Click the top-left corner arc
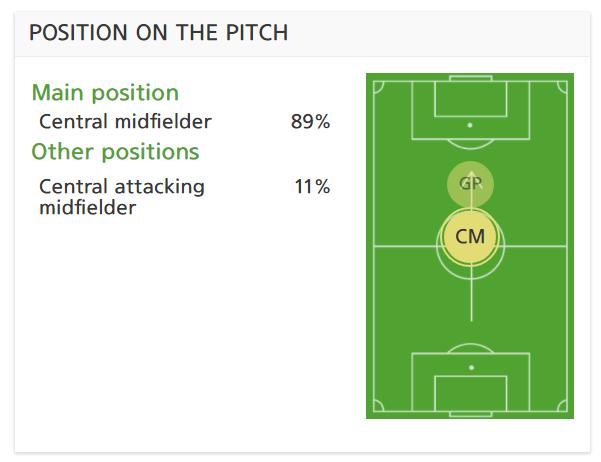The height and width of the screenshot is (462, 601). (378, 87)
